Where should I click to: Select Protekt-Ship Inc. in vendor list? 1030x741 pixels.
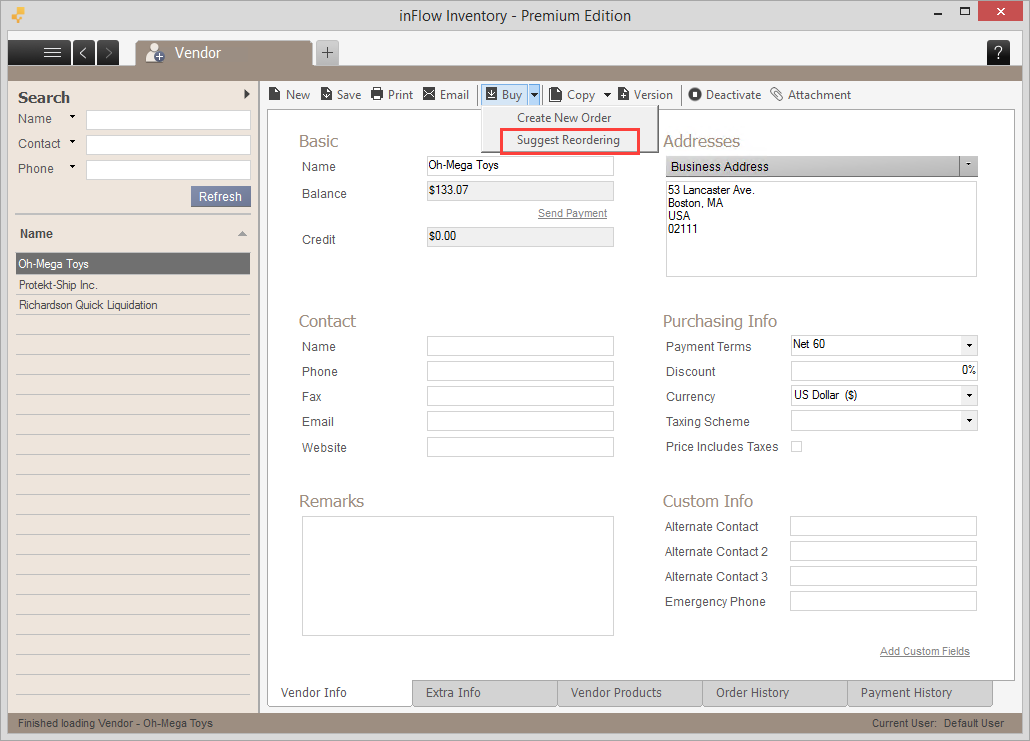[x=133, y=284]
